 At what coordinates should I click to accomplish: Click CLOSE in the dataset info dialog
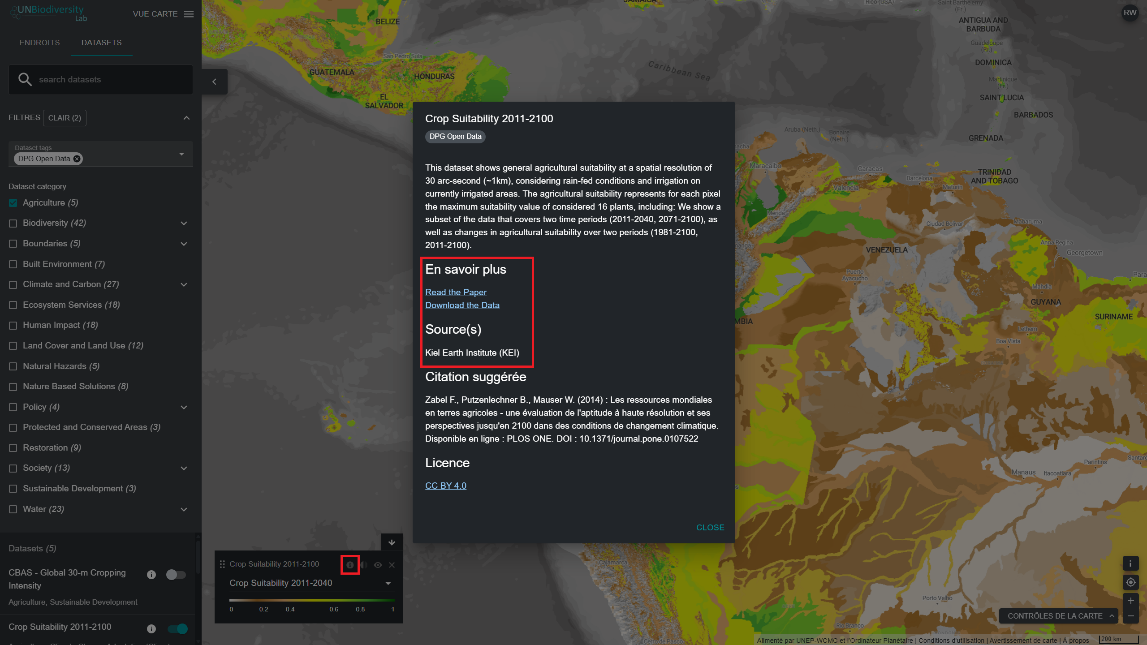[x=710, y=527]
